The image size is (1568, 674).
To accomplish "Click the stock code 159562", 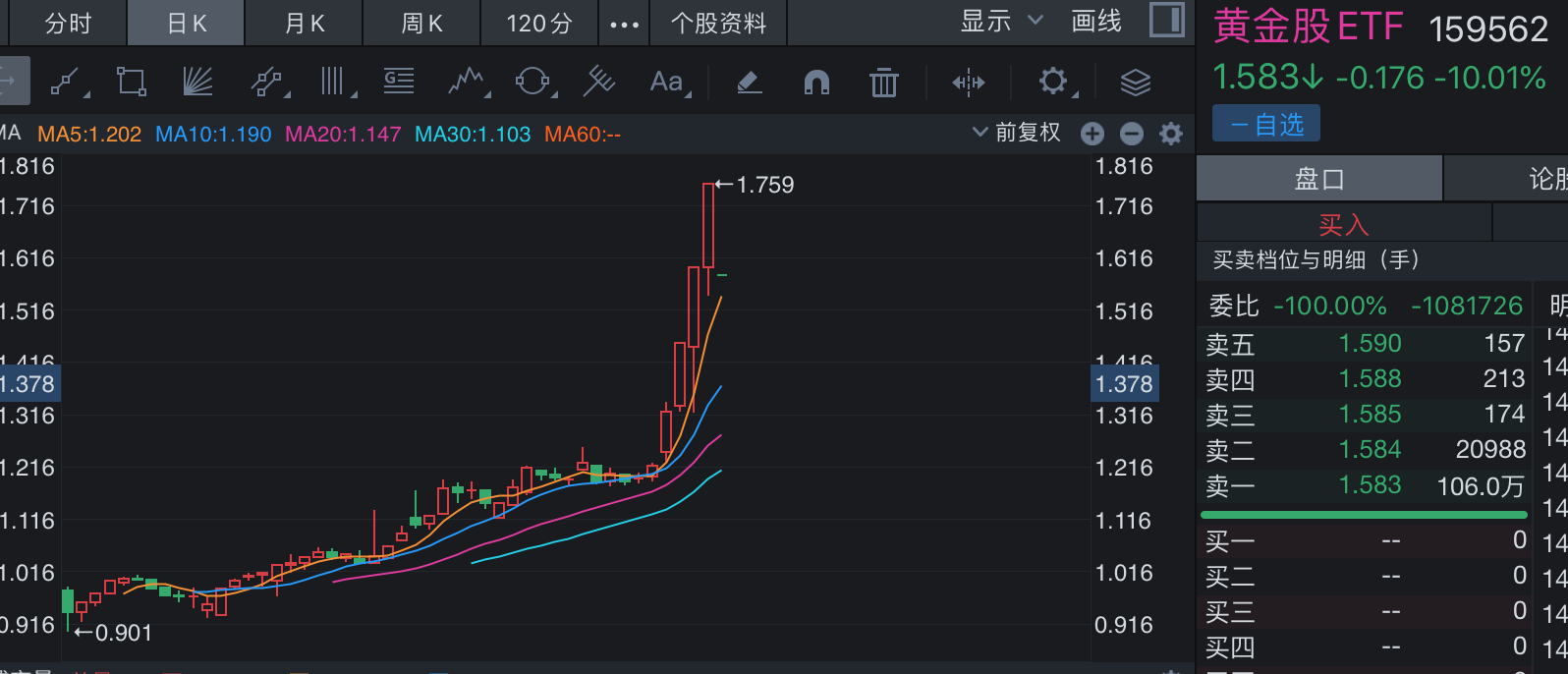I will coord(1488,29).
